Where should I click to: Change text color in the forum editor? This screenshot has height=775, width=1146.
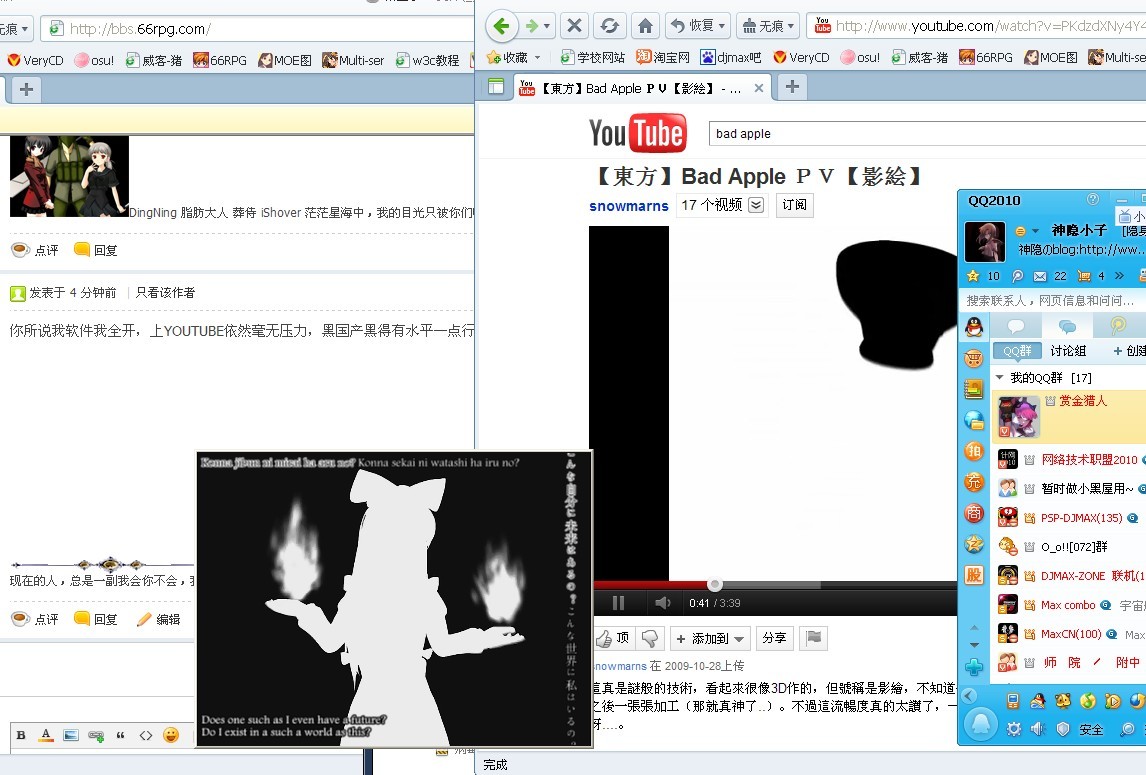tap(45, 736)
